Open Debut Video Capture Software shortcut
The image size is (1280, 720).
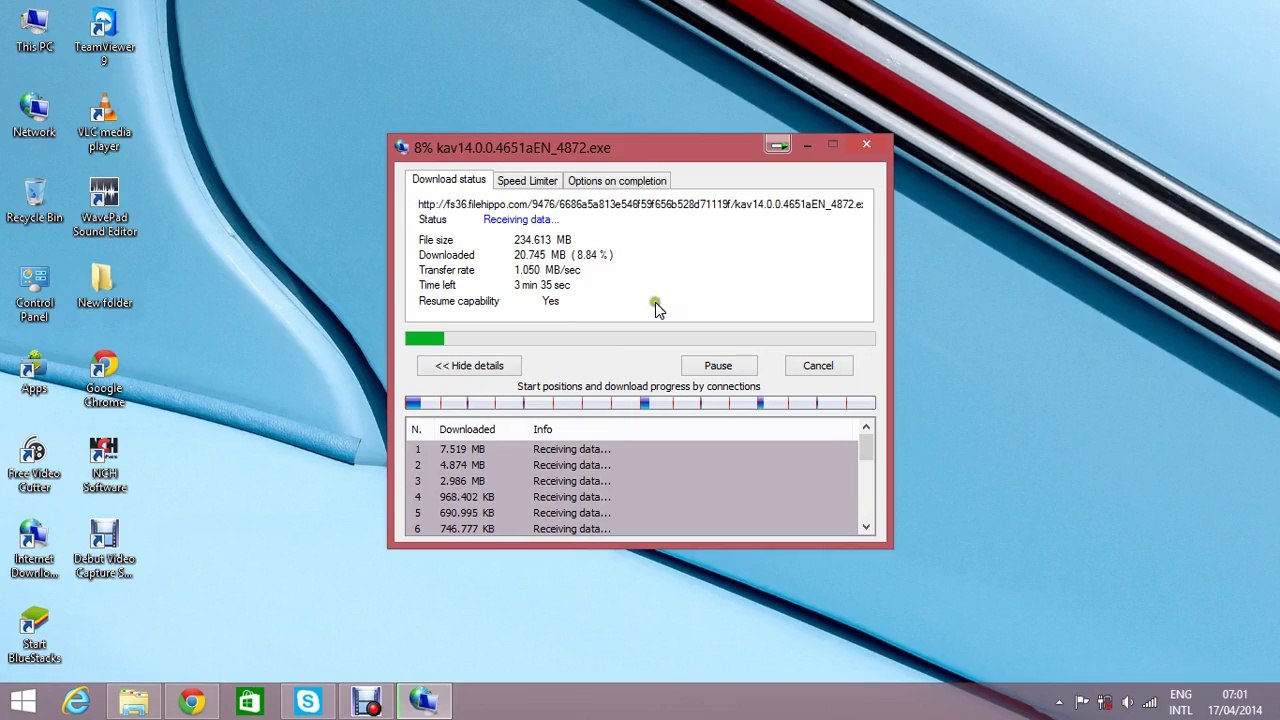click(x=104, y=550)
